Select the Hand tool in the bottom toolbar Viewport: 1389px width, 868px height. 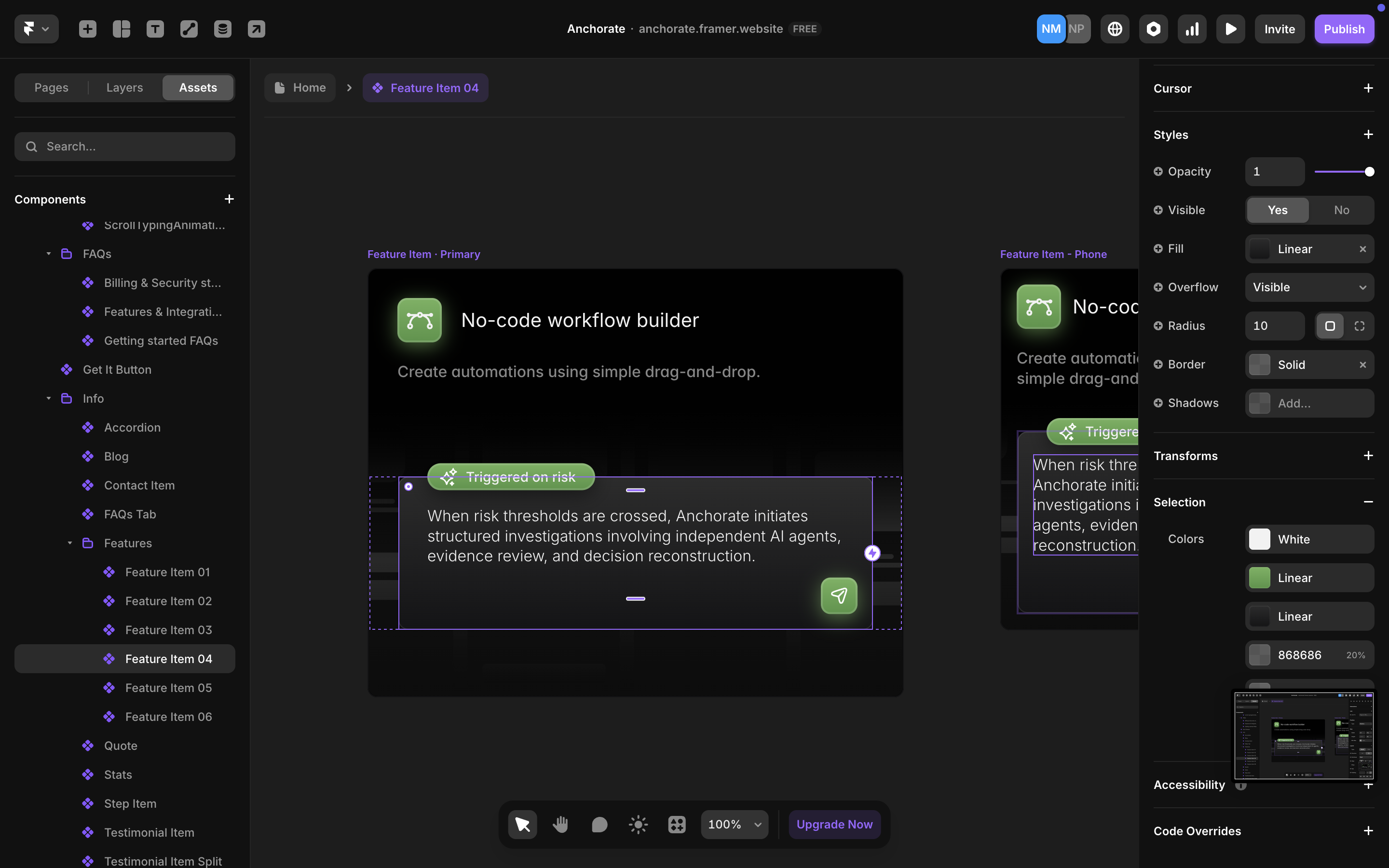pos(561,824)
